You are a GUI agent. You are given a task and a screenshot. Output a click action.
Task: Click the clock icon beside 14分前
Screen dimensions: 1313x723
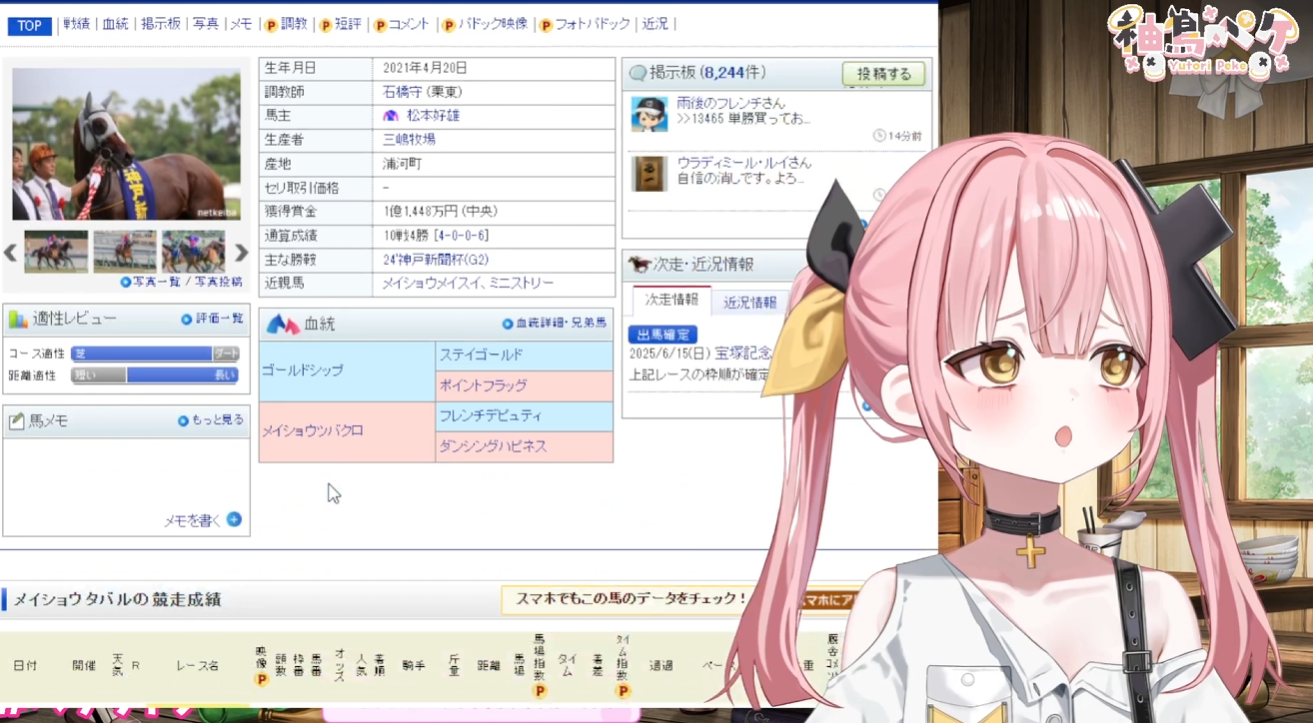[x=879, y=136]
